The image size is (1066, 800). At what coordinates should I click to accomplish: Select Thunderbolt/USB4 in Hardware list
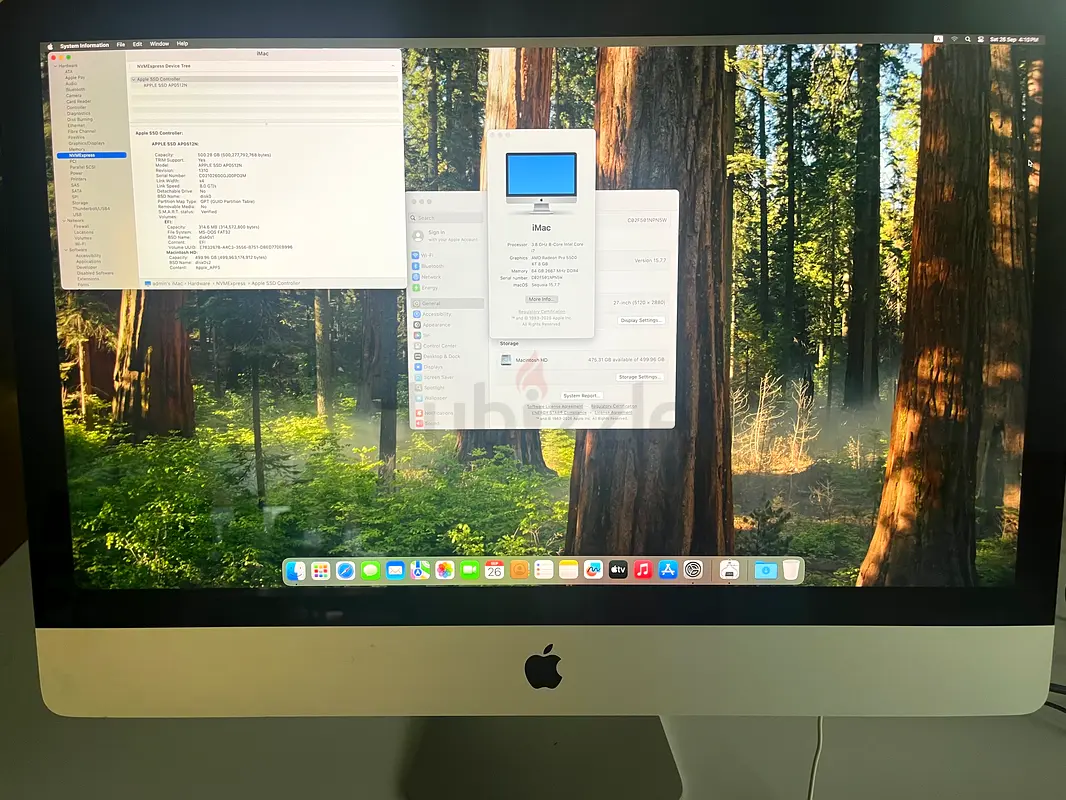tap(91, 209)
